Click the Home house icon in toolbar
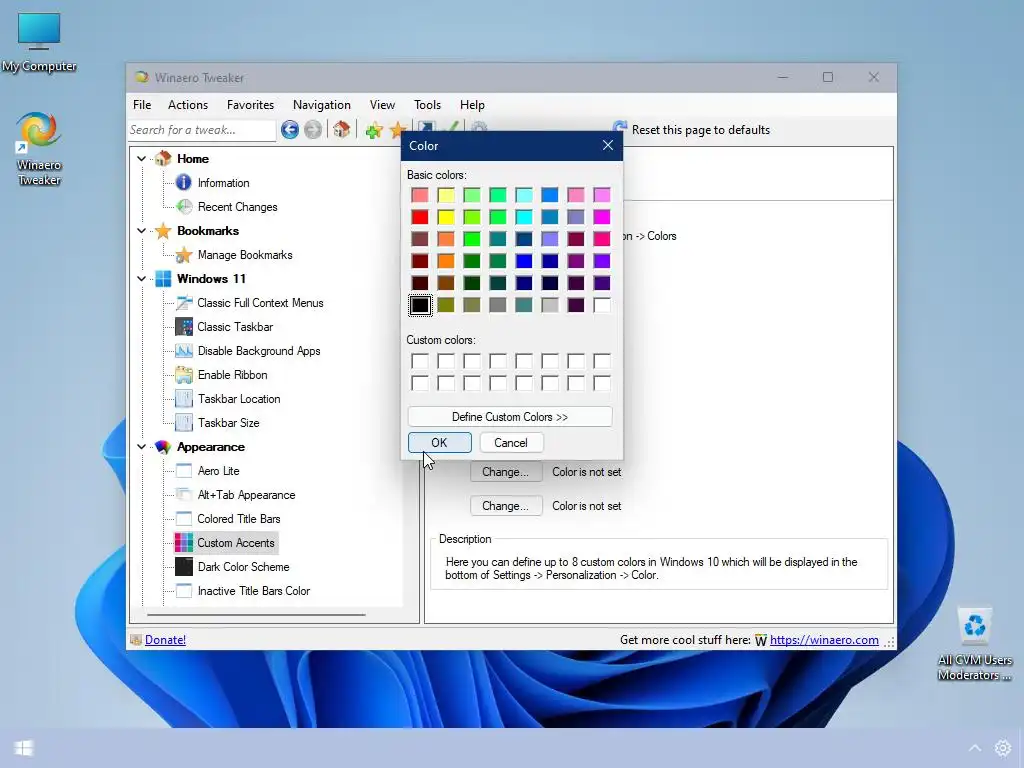1024x768 pixels. coord(341,129)
